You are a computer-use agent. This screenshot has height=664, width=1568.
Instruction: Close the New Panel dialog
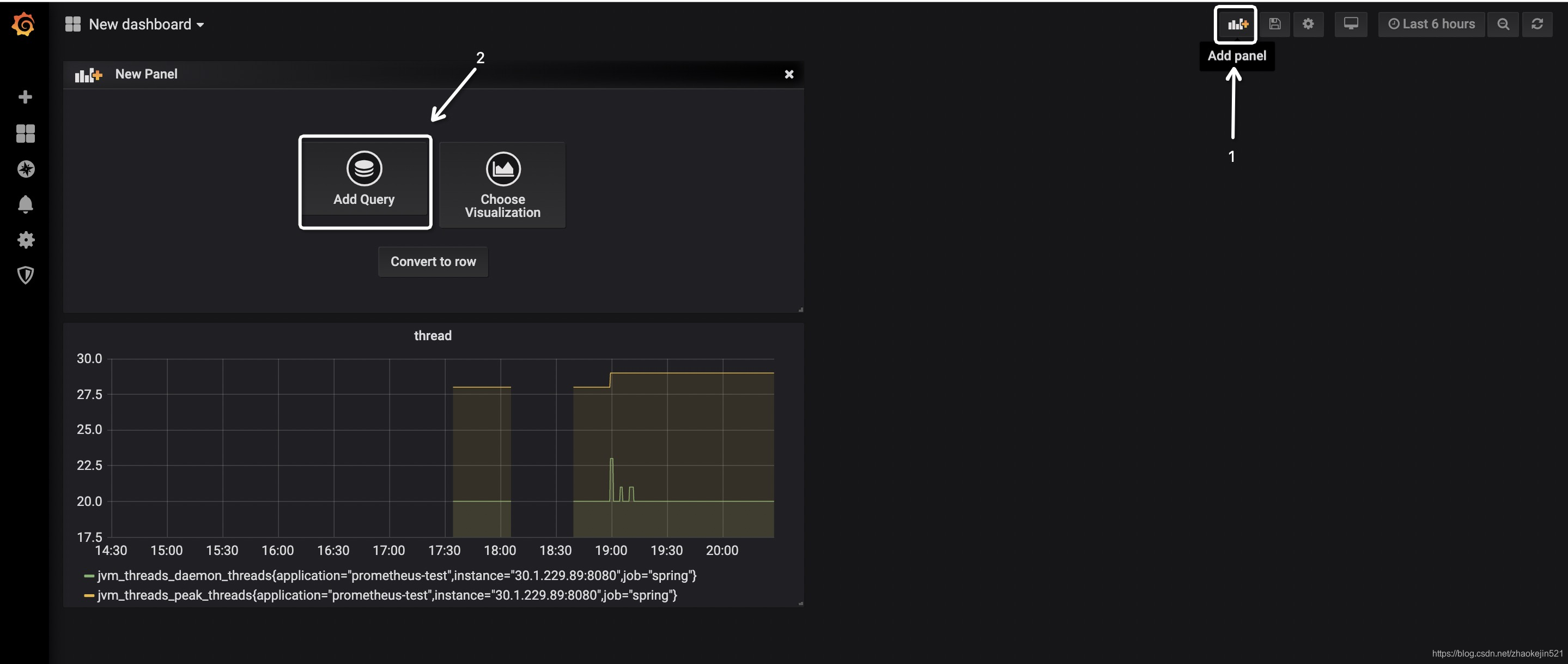click(788, 73)
